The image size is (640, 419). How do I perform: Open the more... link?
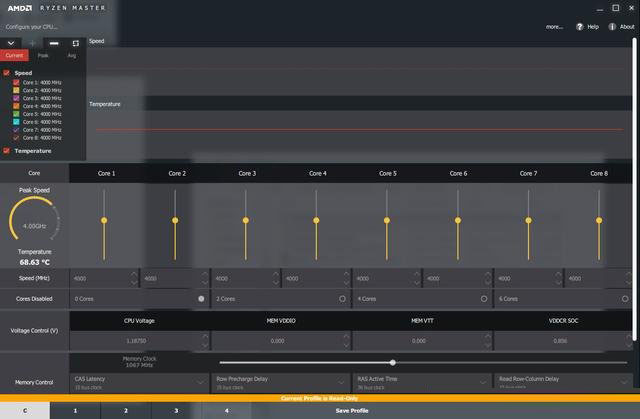(554, 27)
